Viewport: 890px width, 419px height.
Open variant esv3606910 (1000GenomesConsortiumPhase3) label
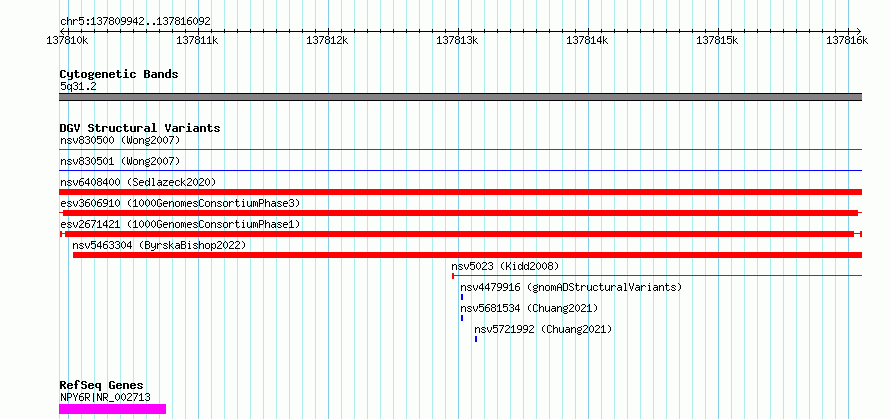point(180,203)
